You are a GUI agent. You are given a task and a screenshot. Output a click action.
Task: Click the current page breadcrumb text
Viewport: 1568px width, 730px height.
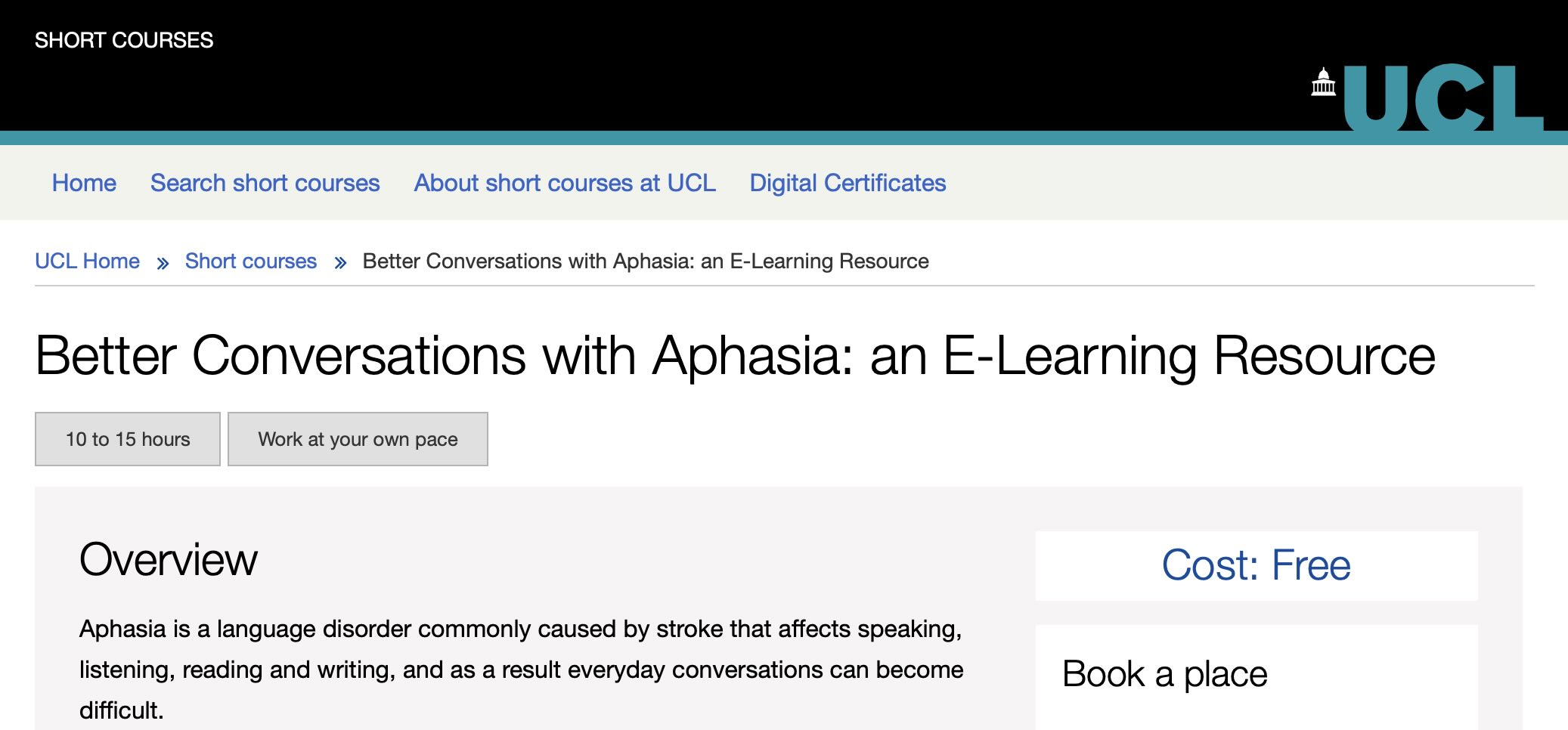tap(645, 261)
